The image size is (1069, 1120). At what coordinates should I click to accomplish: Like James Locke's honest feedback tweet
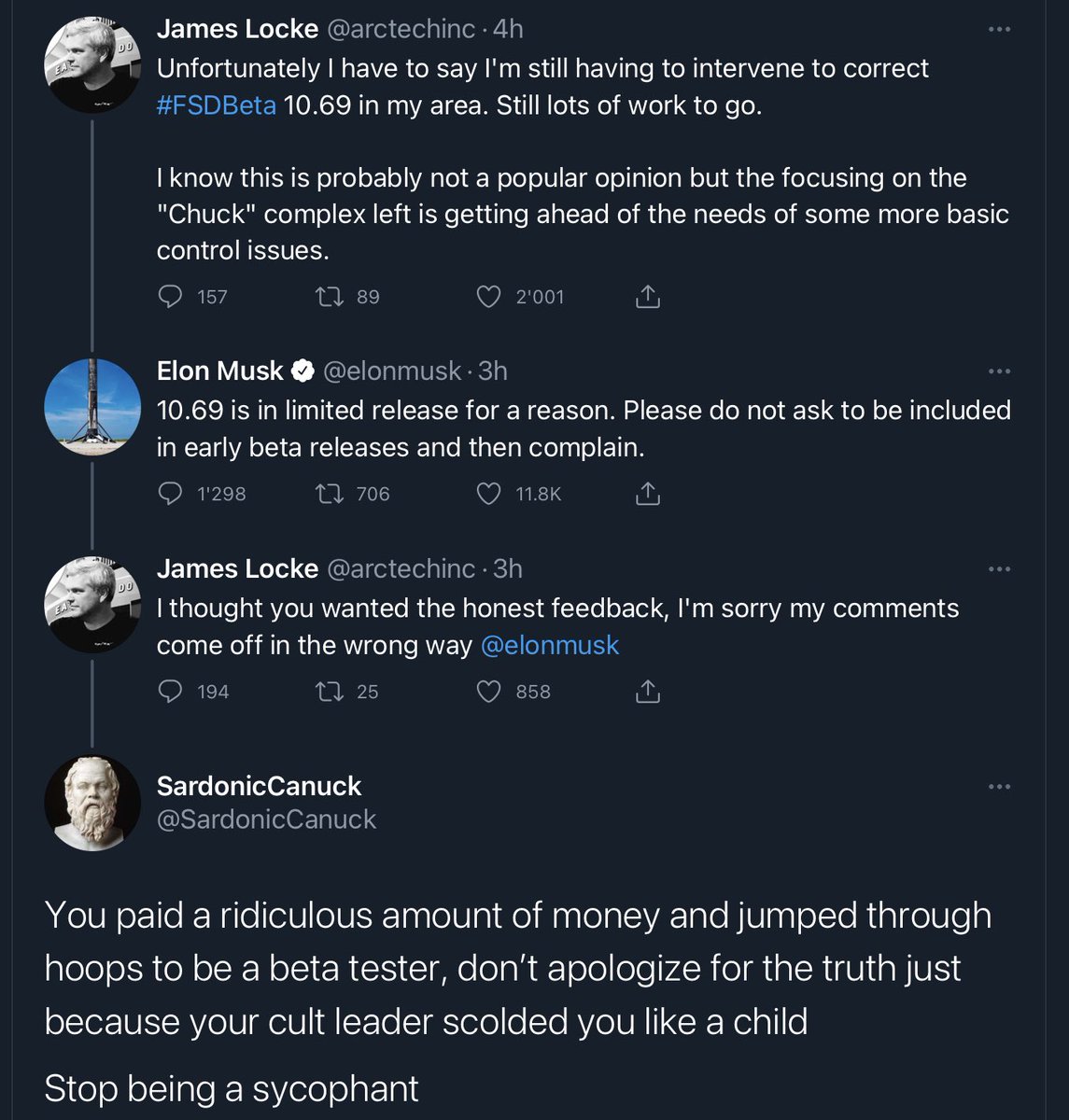tap(488, 692)
